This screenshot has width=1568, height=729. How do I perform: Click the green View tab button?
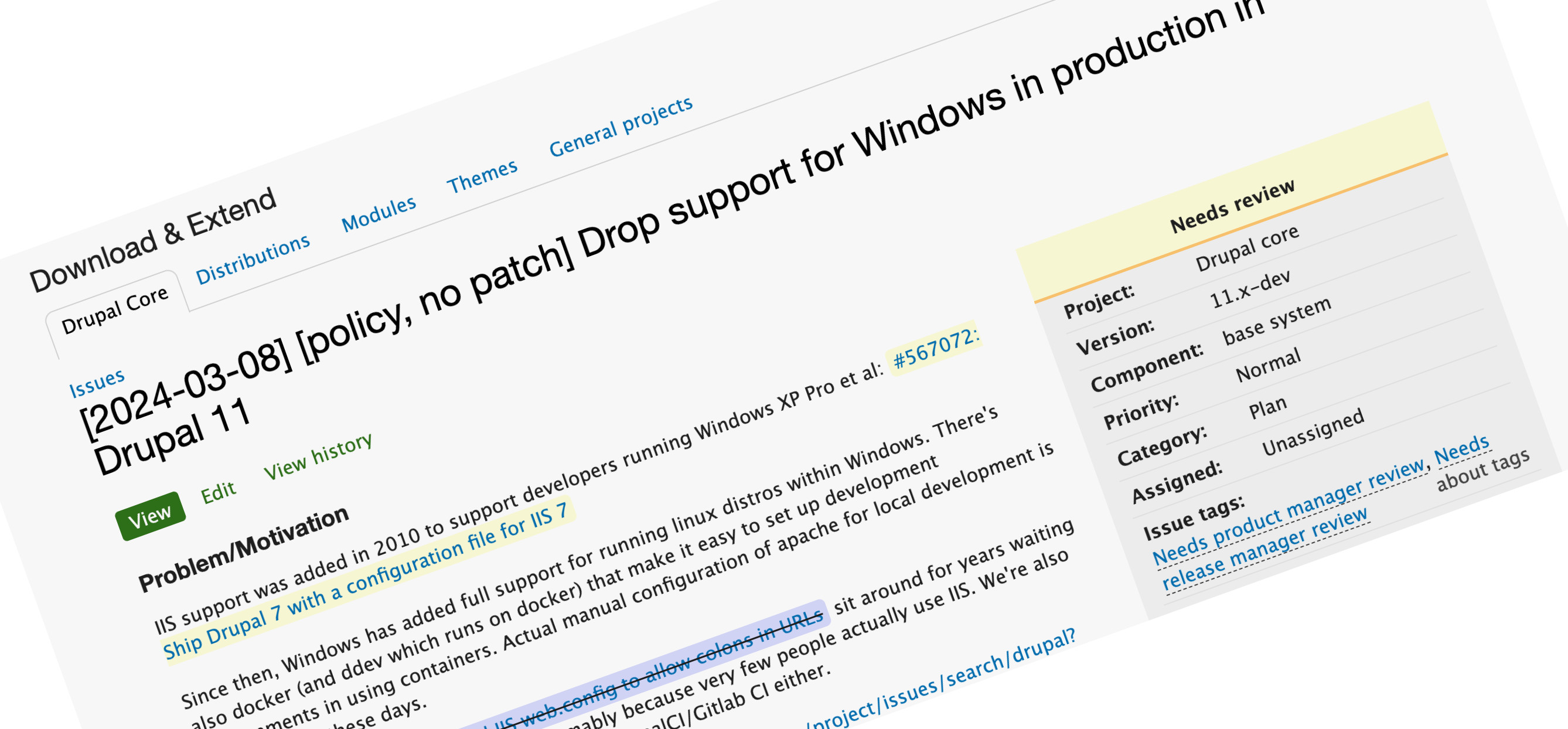(x=150, y=517)
